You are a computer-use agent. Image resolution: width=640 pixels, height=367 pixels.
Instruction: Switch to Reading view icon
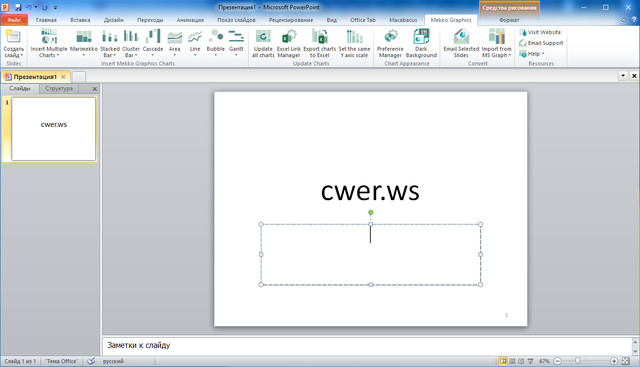521,361
